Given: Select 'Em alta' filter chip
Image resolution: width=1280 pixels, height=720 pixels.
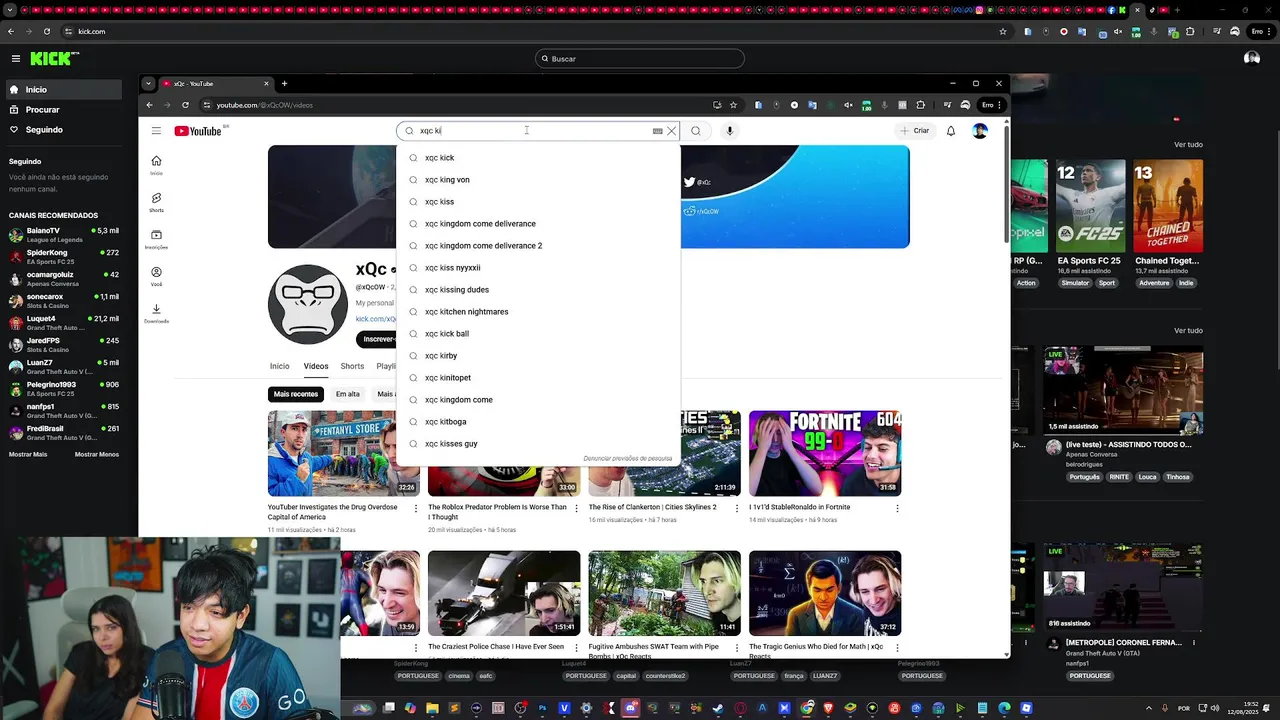Looking at the screenshot, I should click(x=348, y=394).
